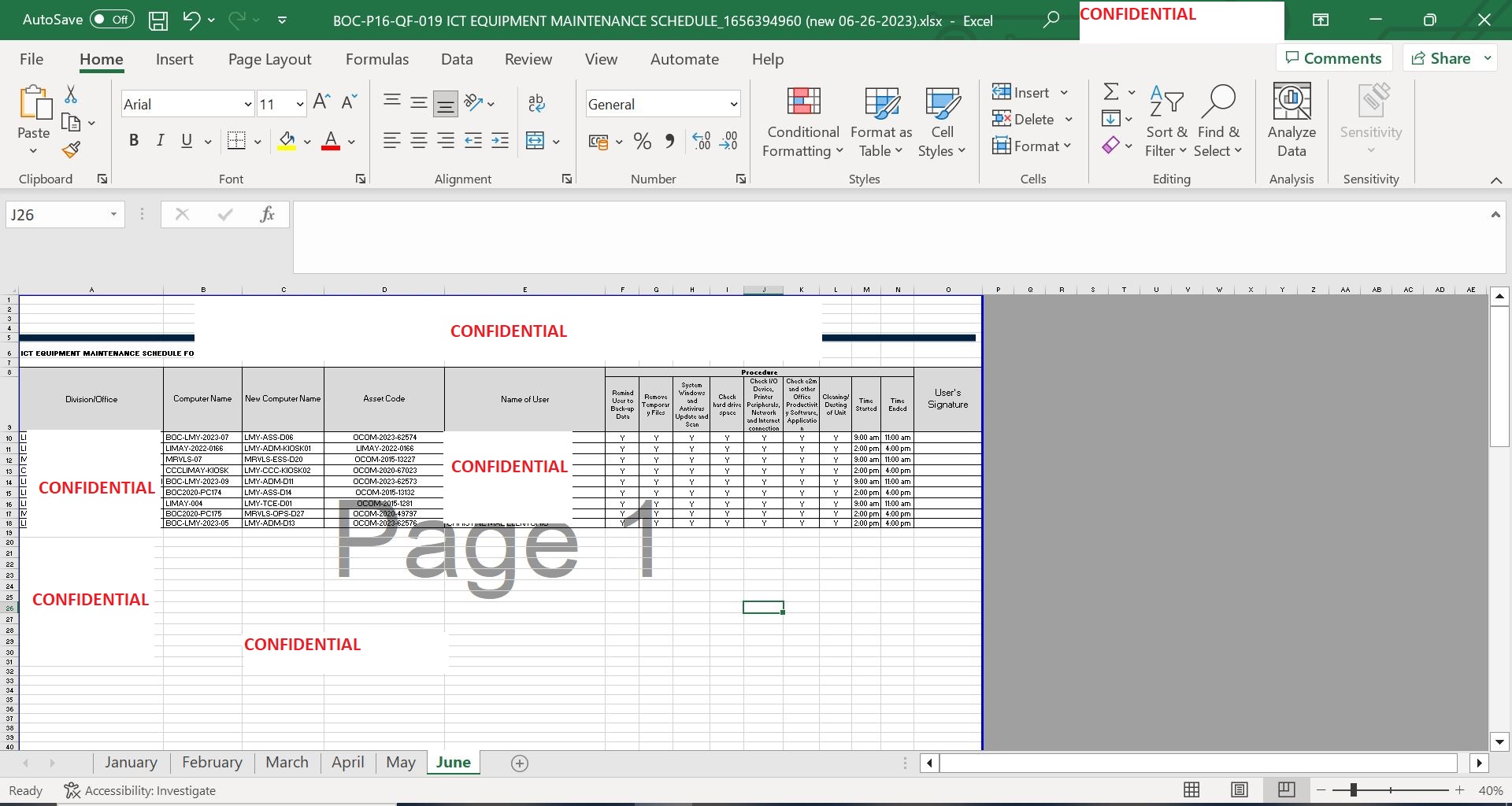This screenshot has height=806, width=1512.
Task: Click the zoom slider handle
Action: point(1354,789)
